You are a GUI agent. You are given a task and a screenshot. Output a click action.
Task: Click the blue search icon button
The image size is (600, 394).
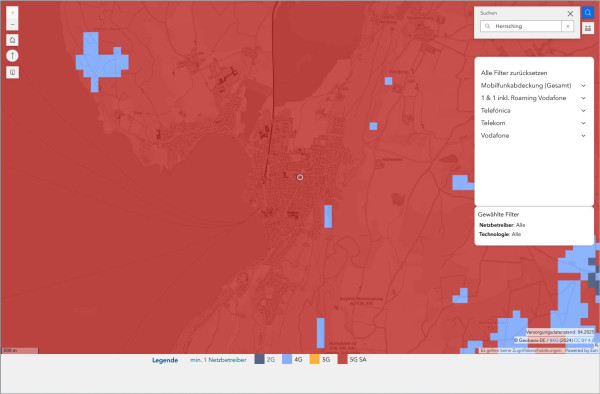pos(588,13)
